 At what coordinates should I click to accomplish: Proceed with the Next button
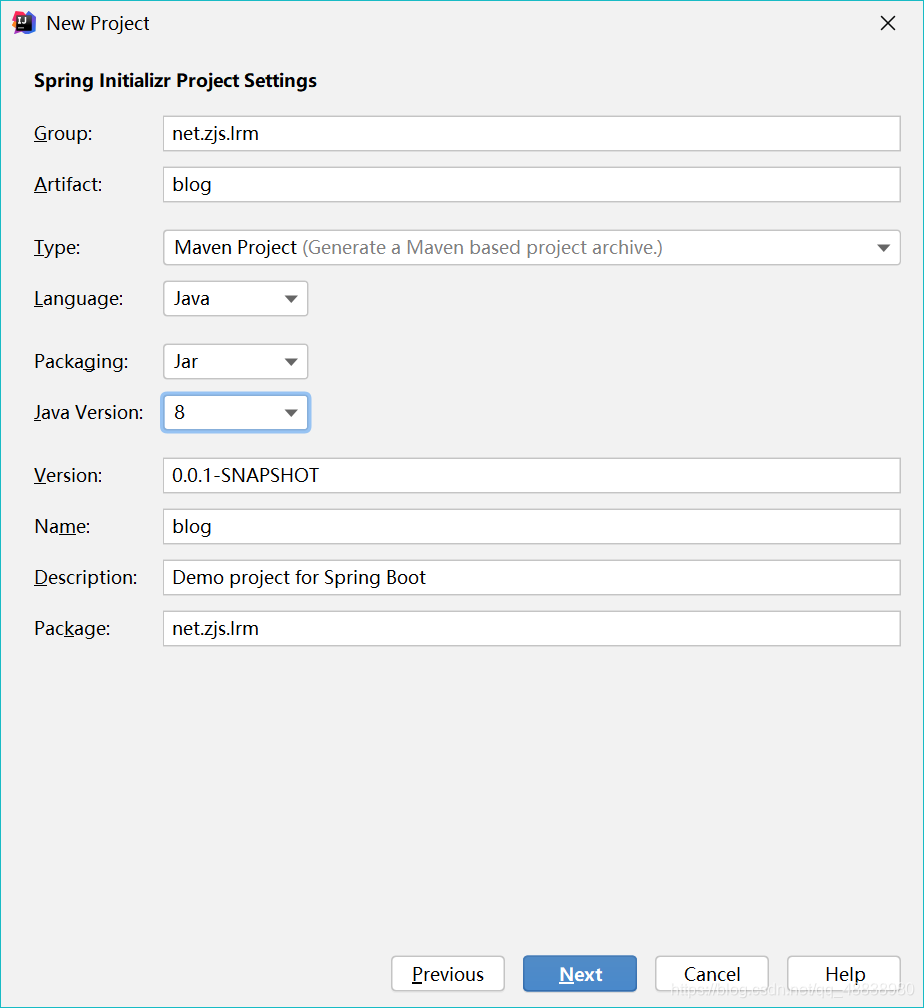(x=580, y=974)
